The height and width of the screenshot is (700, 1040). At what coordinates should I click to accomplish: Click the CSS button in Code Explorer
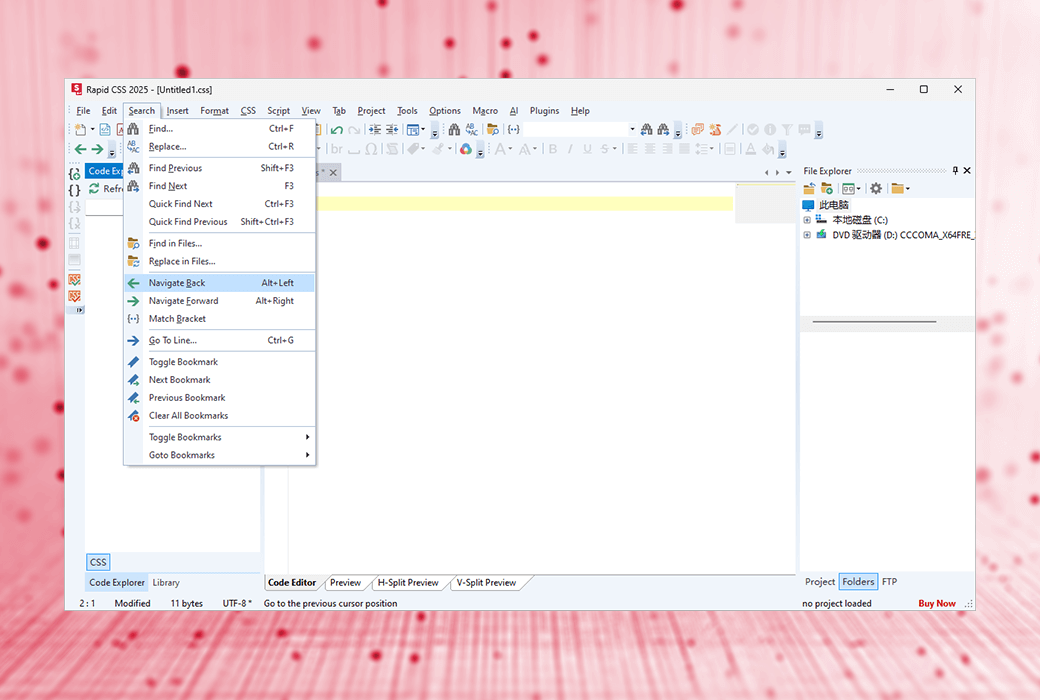point(98,562)
